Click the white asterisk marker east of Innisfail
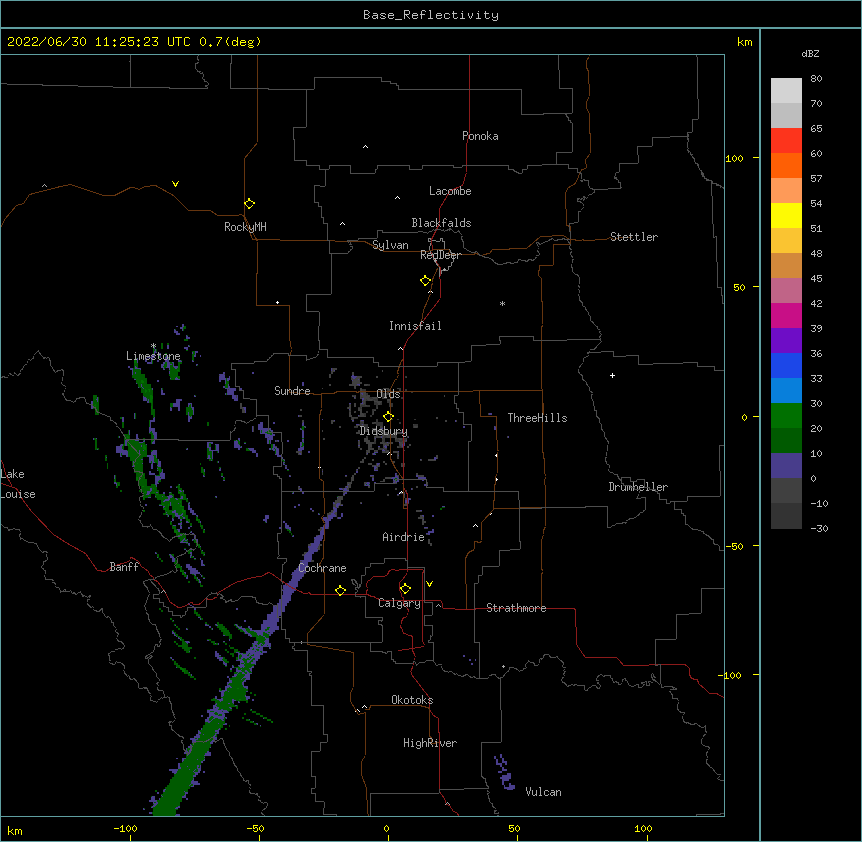 click(502, 303)
